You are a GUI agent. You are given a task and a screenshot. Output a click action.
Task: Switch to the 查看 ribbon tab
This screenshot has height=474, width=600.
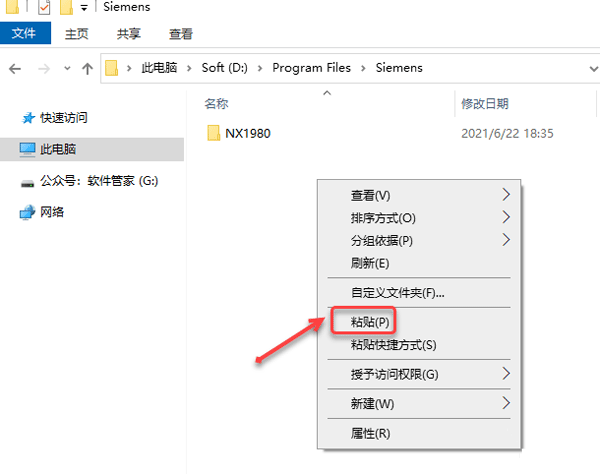tap(181, 34)
